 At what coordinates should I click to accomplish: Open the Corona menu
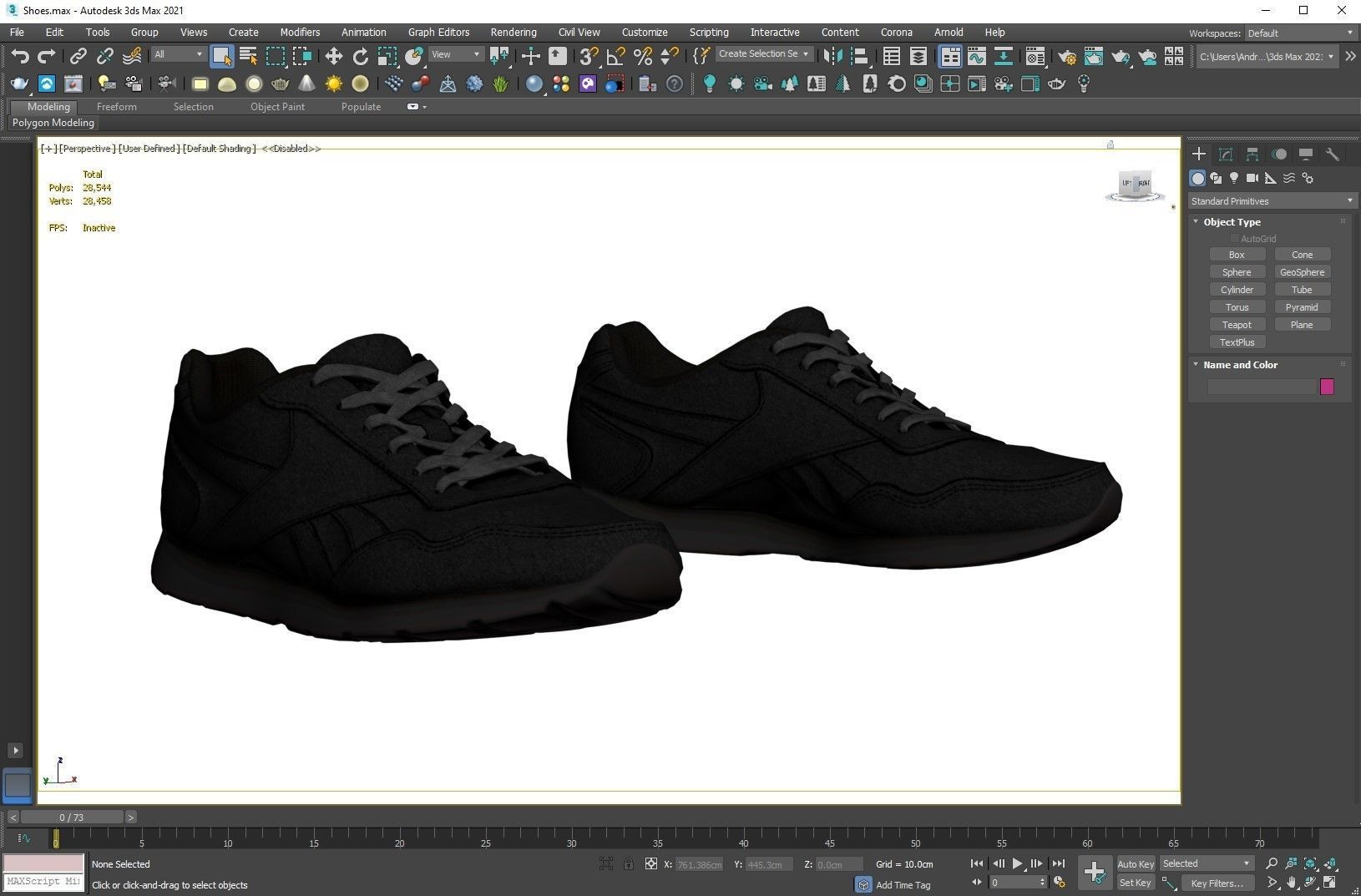896,32
